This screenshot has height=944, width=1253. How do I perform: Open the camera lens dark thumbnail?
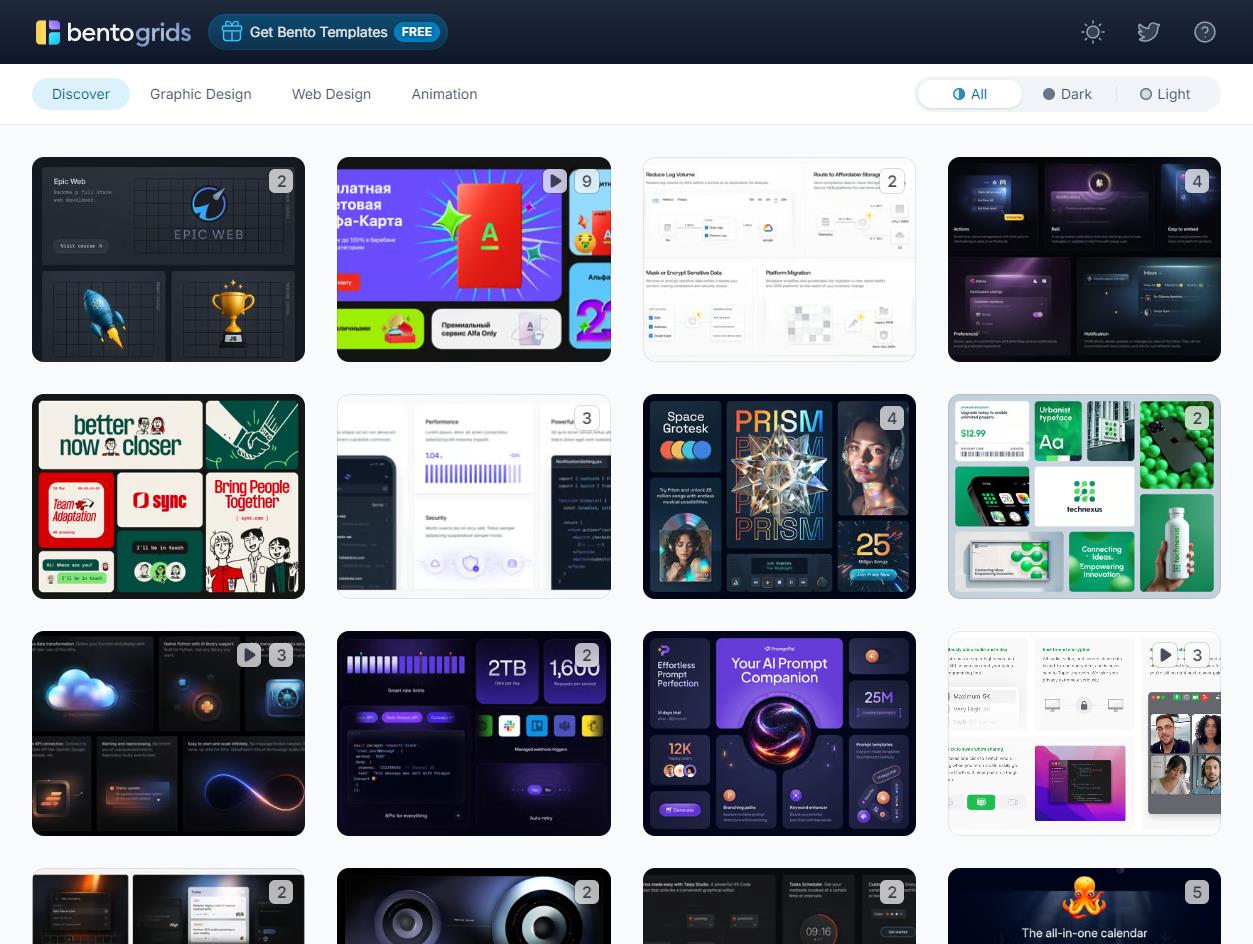coord(474,906)
